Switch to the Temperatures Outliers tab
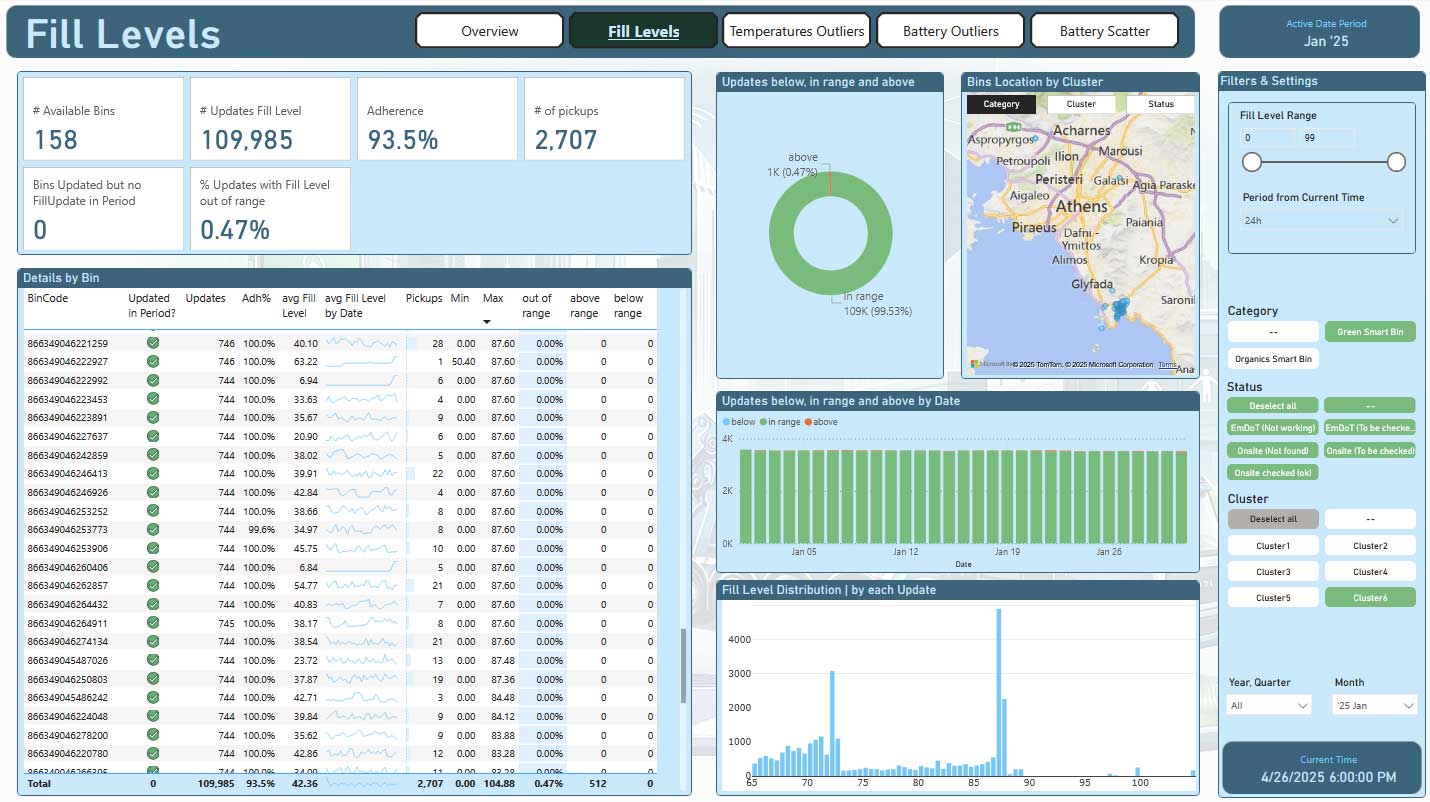This screenshot has width=1430, height=802. [x=796, y=31]
